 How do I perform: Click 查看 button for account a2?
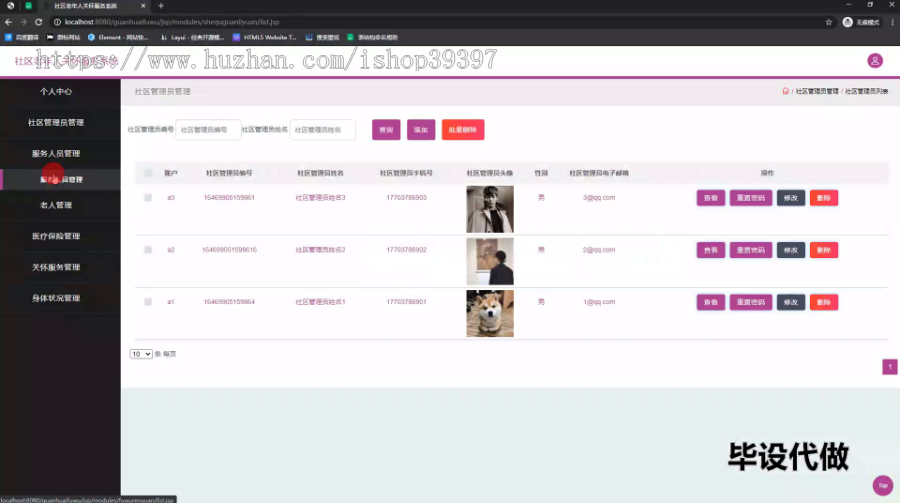[x=711, y=250]
